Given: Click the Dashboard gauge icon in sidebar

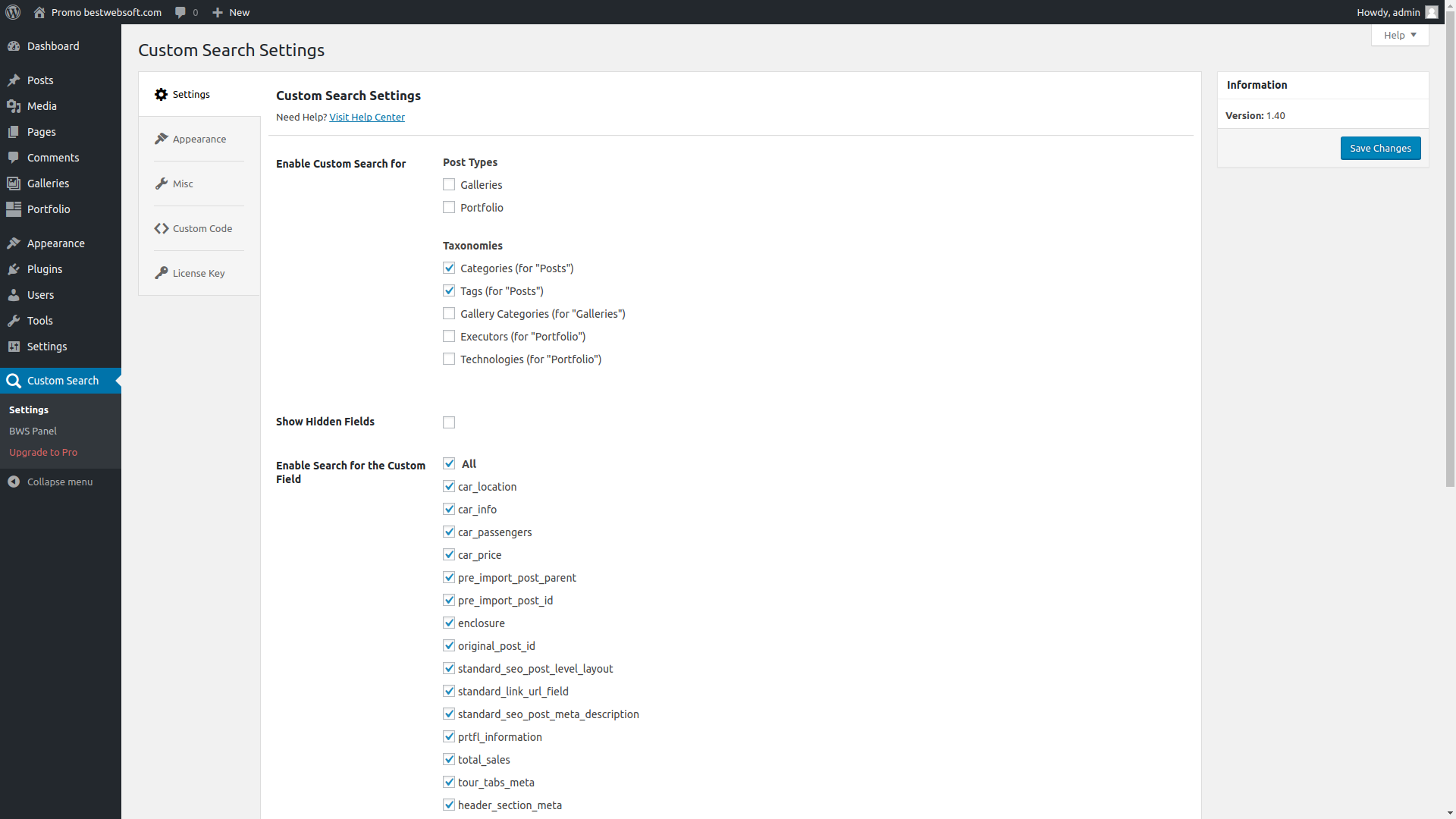Looking at the screenshot, I should click(x=14, y=46).
